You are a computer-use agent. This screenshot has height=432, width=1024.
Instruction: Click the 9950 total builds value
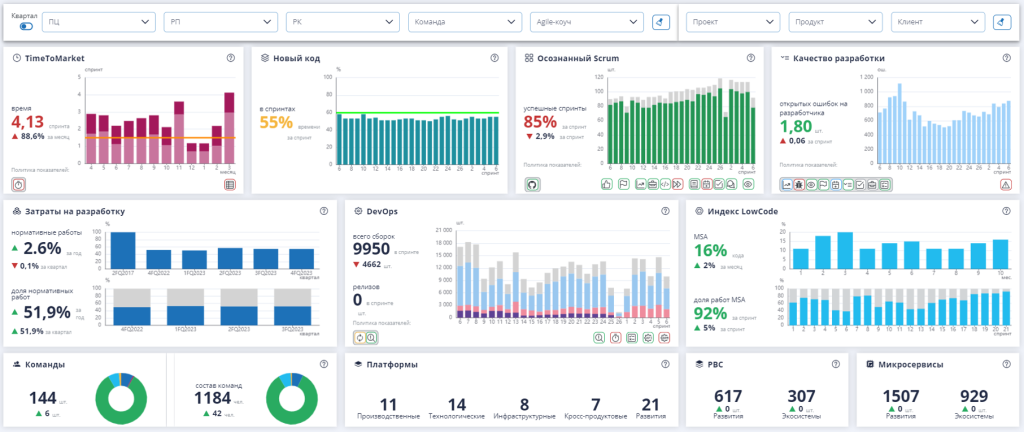click(x=372, y=249)
